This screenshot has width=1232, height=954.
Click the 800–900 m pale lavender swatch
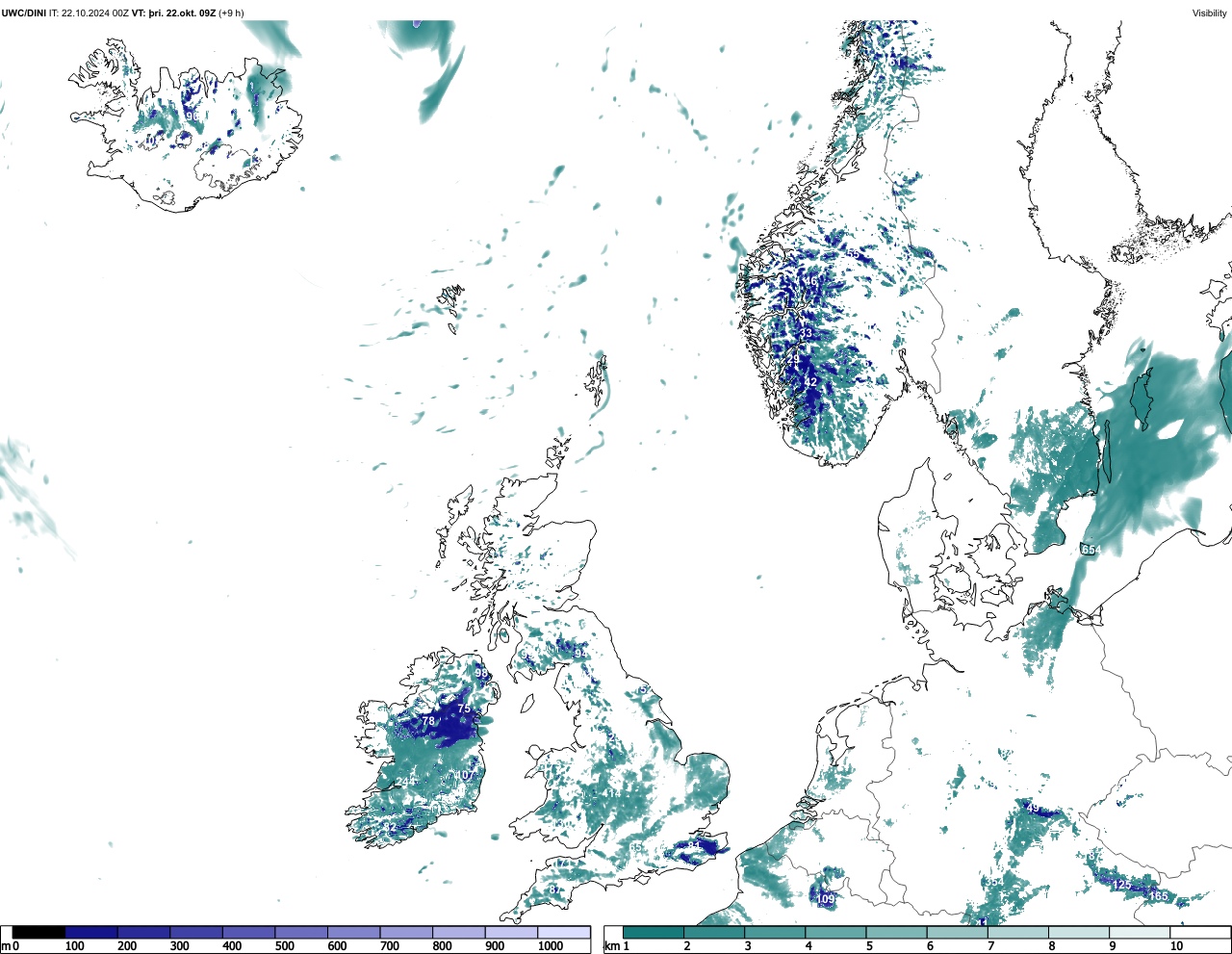coord(459,933)
